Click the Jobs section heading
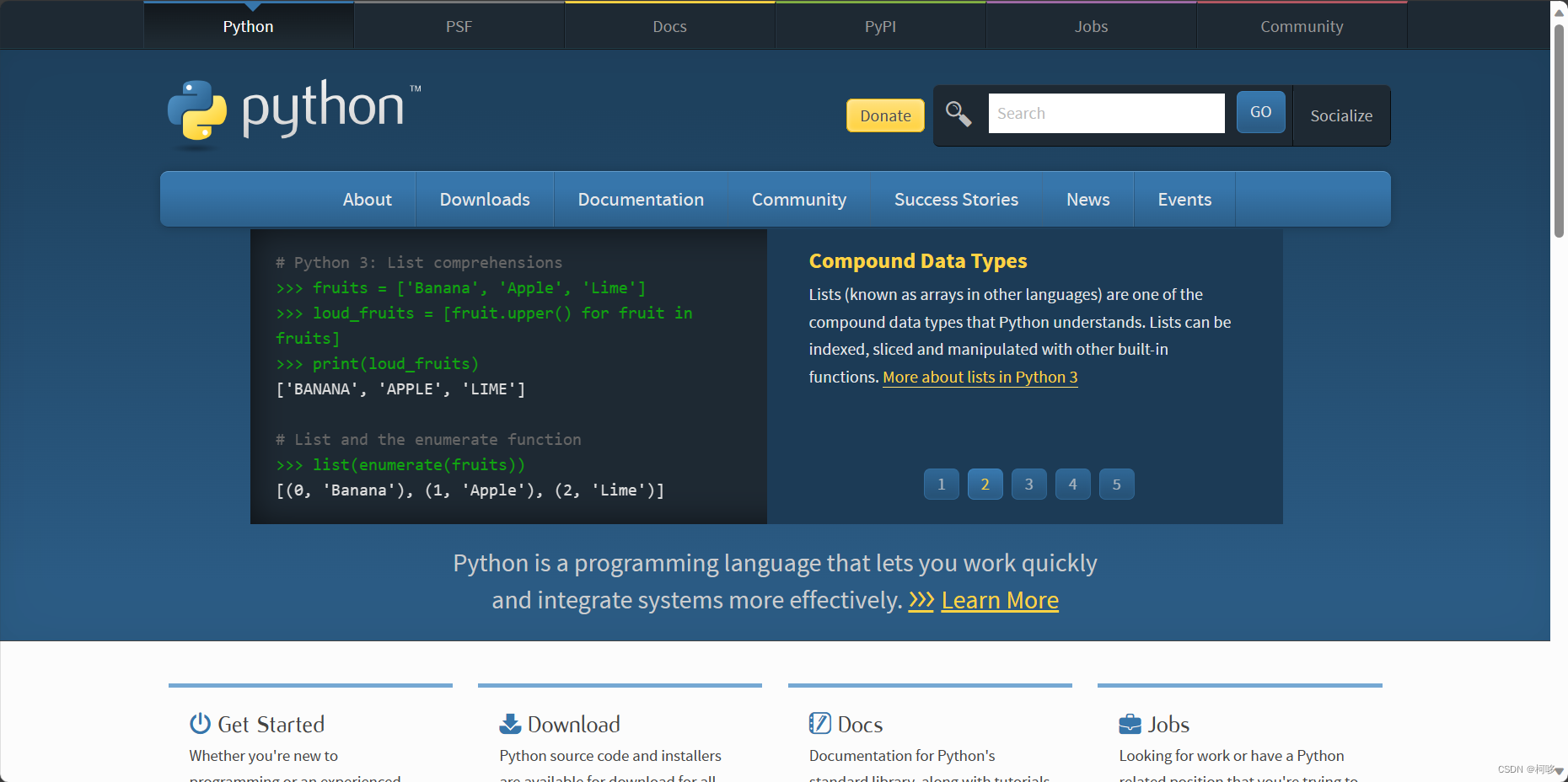The height and width of the screenshot is (782, 1568). [1168, 725]
